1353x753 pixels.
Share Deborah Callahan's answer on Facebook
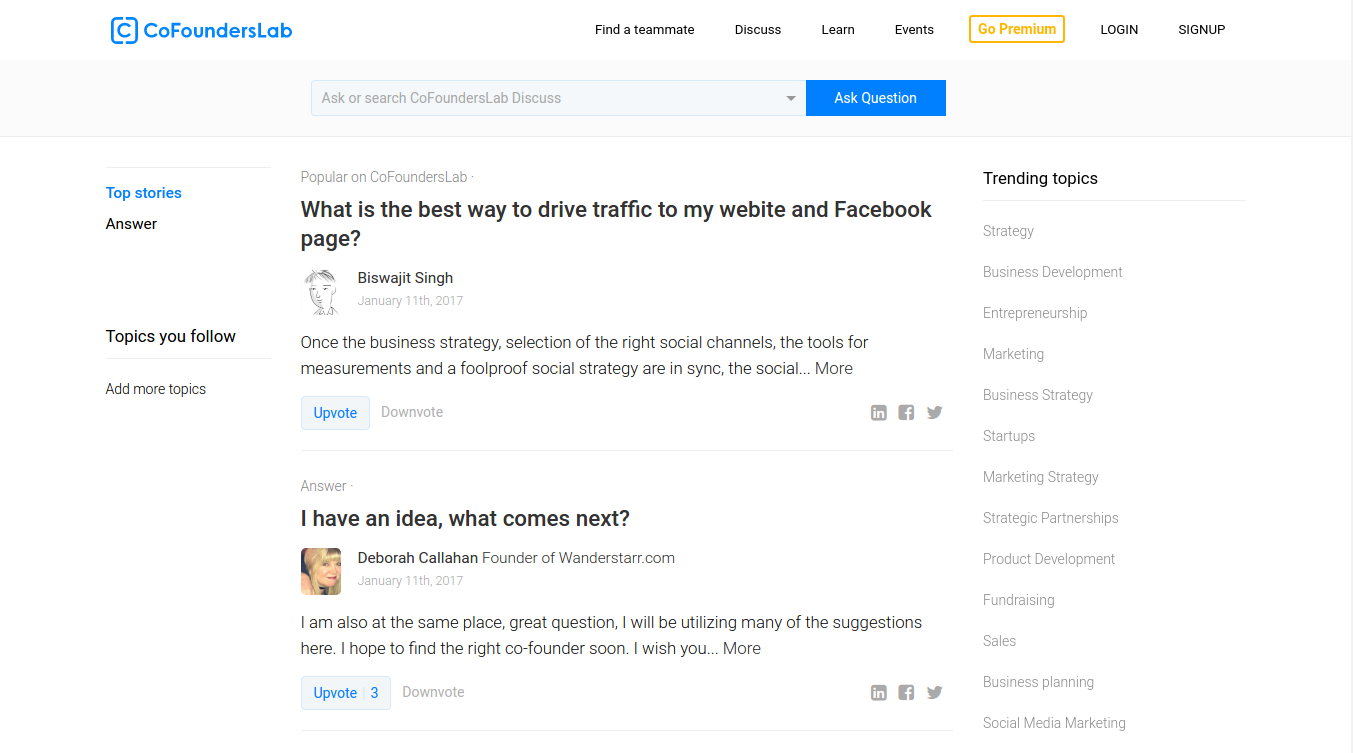point(906,693)
